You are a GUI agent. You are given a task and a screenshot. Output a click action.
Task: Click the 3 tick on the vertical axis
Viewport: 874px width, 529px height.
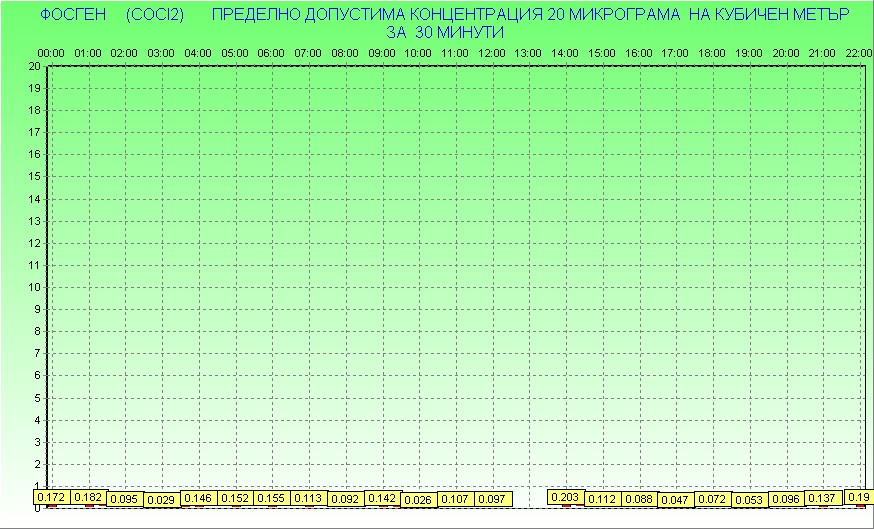point(37,442)
